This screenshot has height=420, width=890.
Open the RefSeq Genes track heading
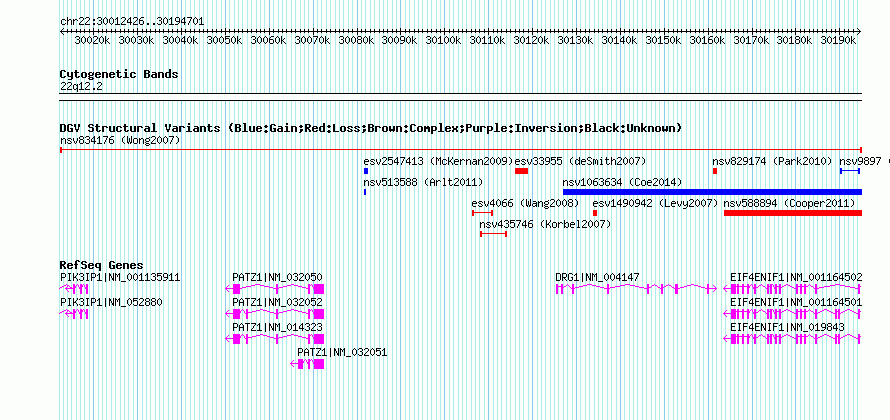click(x=102, y=265)
